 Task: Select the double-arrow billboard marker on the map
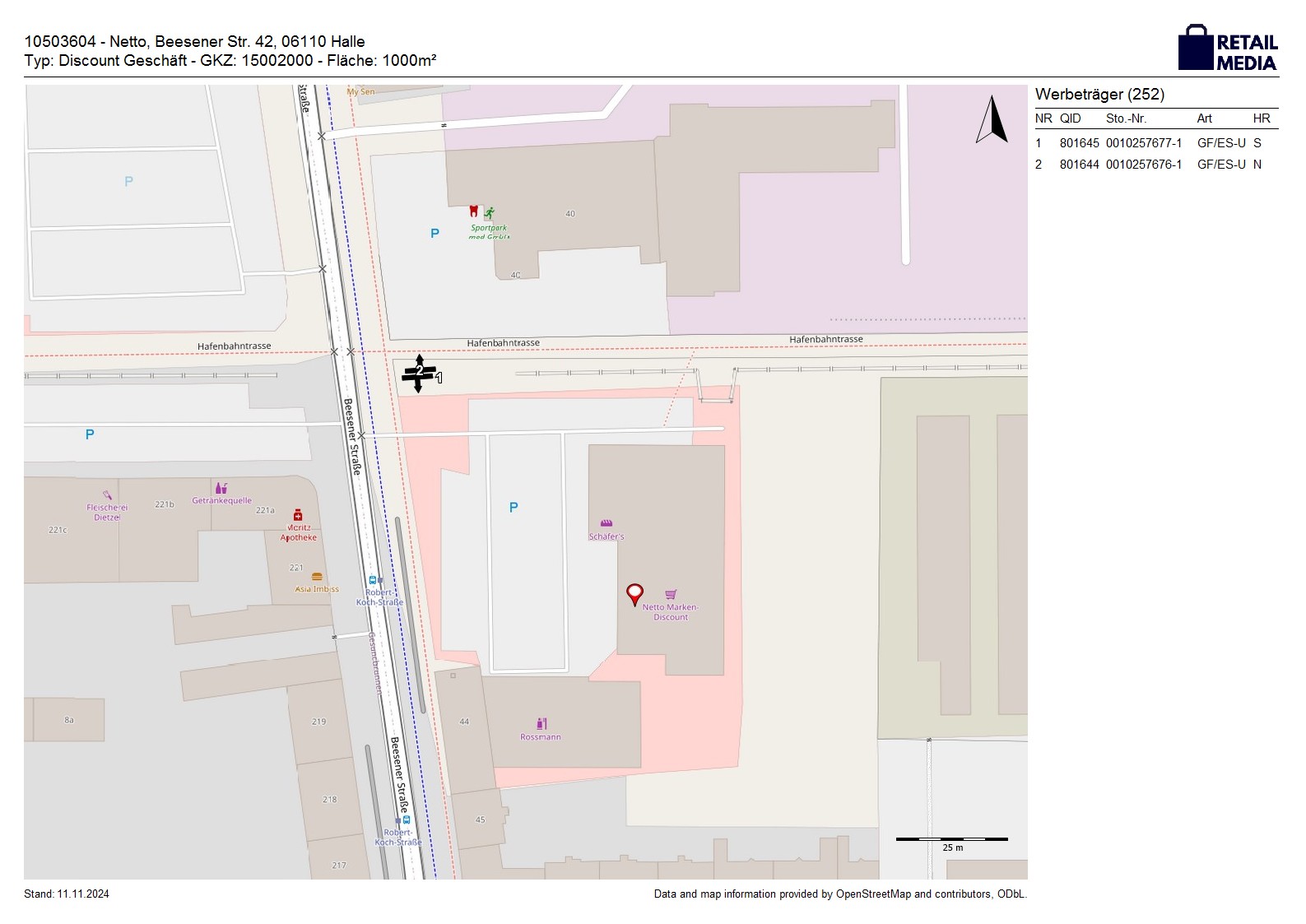click(x=419, y=374)
